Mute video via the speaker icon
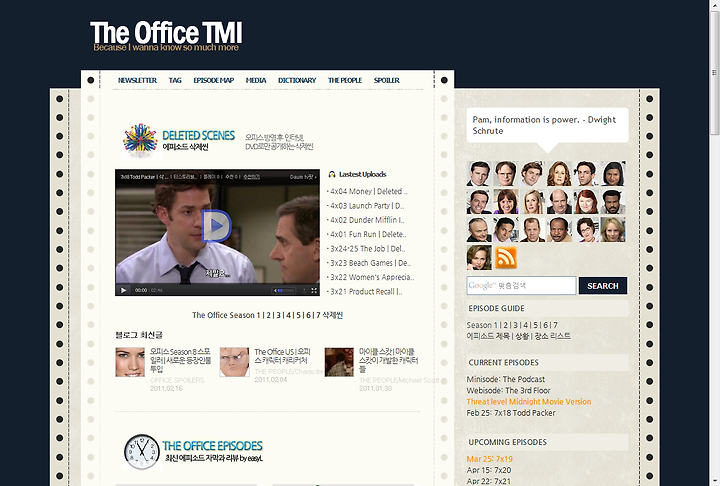 pyautogui.click(x=275, y=290)
